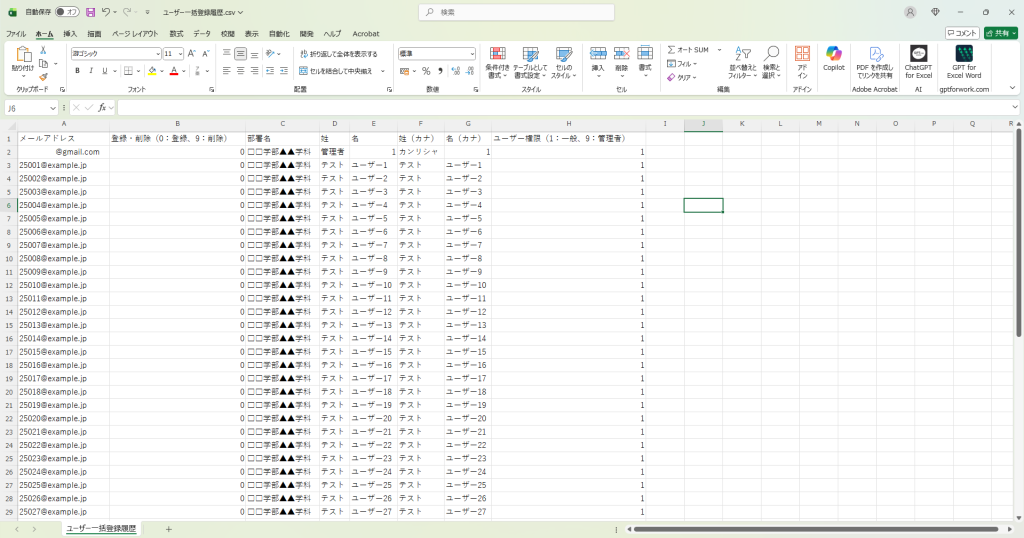Click the yellow fill color swatch

pyautogui.click(x=151, y=71)
